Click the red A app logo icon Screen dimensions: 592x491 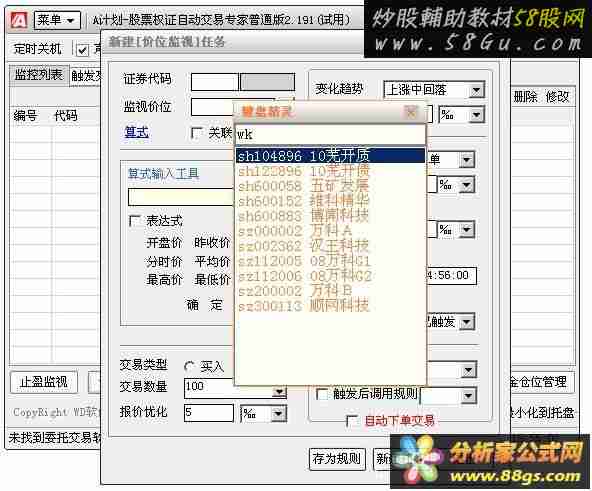pyautogui.click(x=19, y=20)
